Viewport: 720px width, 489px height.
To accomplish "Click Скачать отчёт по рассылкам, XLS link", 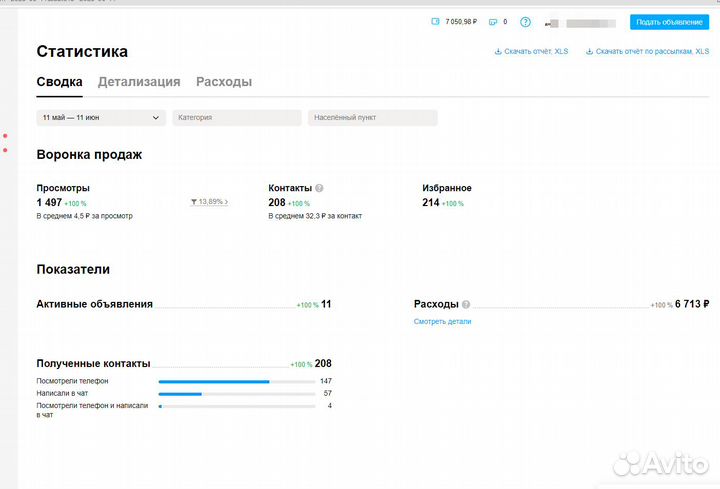I will tap(652, 51).
